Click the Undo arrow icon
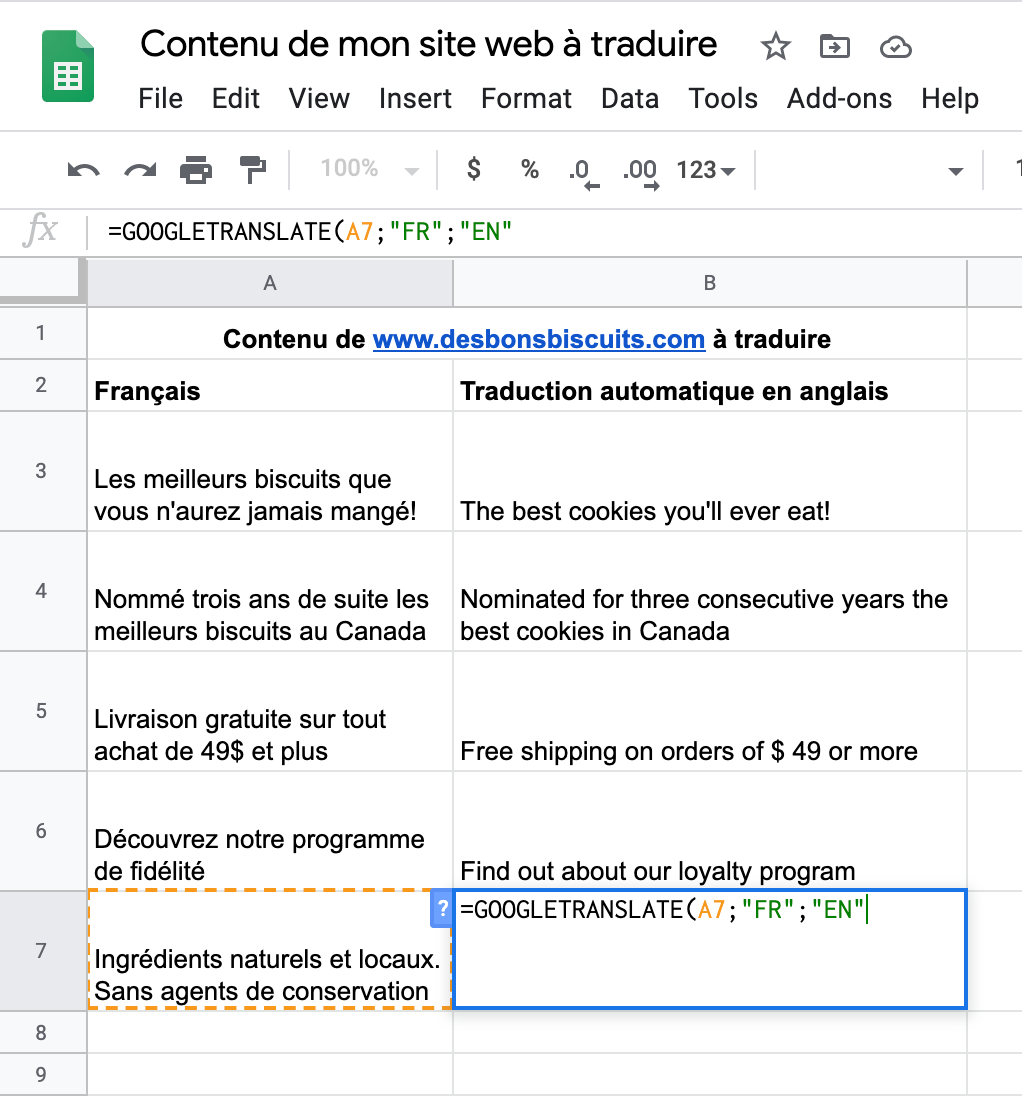 coord(83,170)
